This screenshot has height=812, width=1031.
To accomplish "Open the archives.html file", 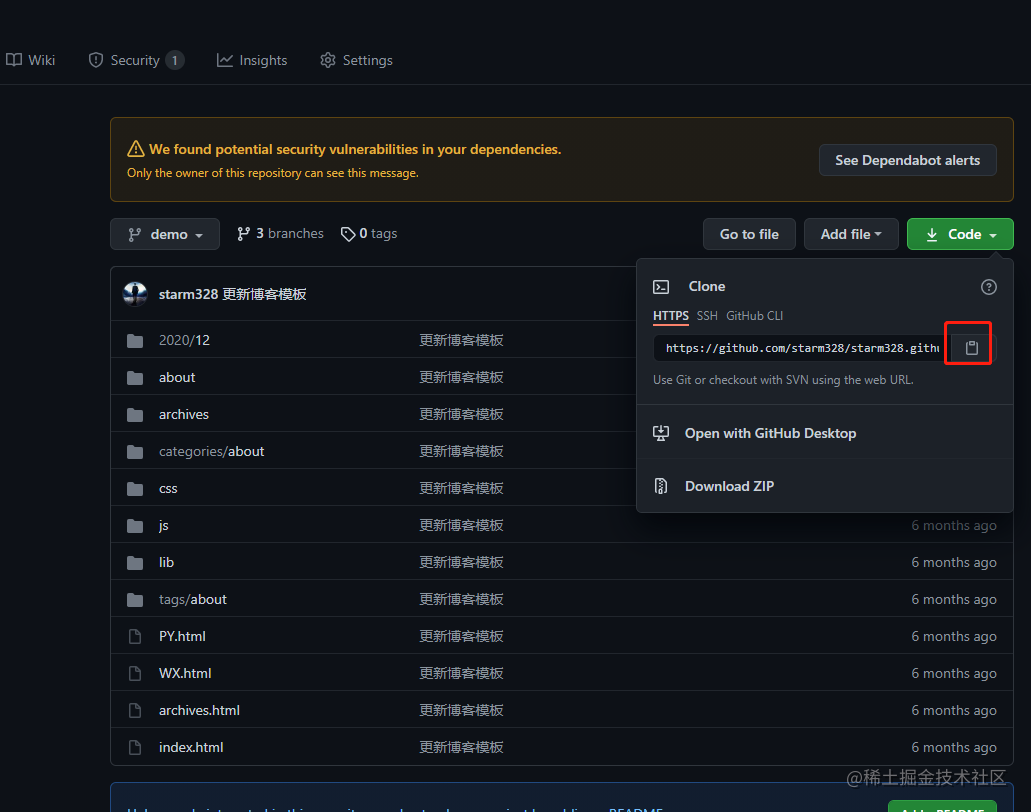I will 199,710.
